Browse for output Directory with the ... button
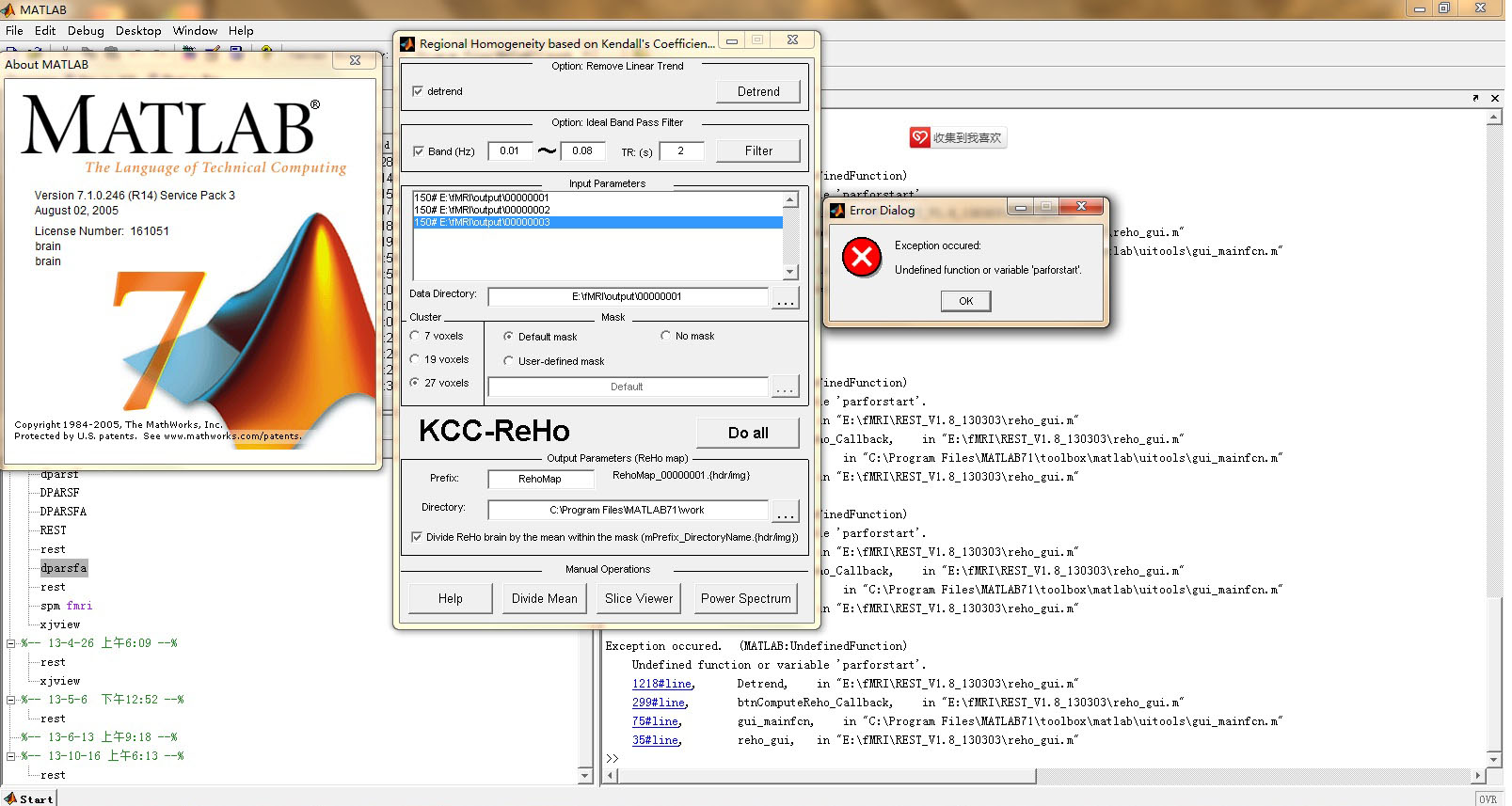Screen dimensions: 1512x806 tap(786, 511)
